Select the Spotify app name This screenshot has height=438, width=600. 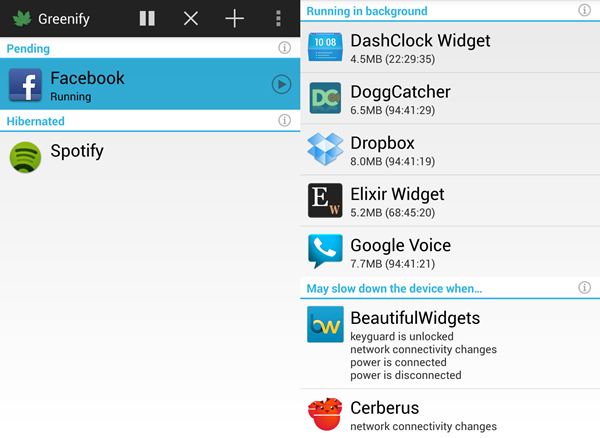click(77, 151)
